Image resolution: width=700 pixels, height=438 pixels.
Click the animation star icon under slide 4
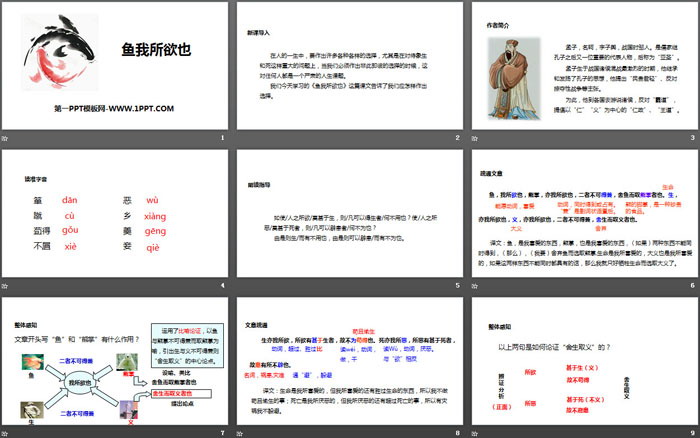click(5, 286)
